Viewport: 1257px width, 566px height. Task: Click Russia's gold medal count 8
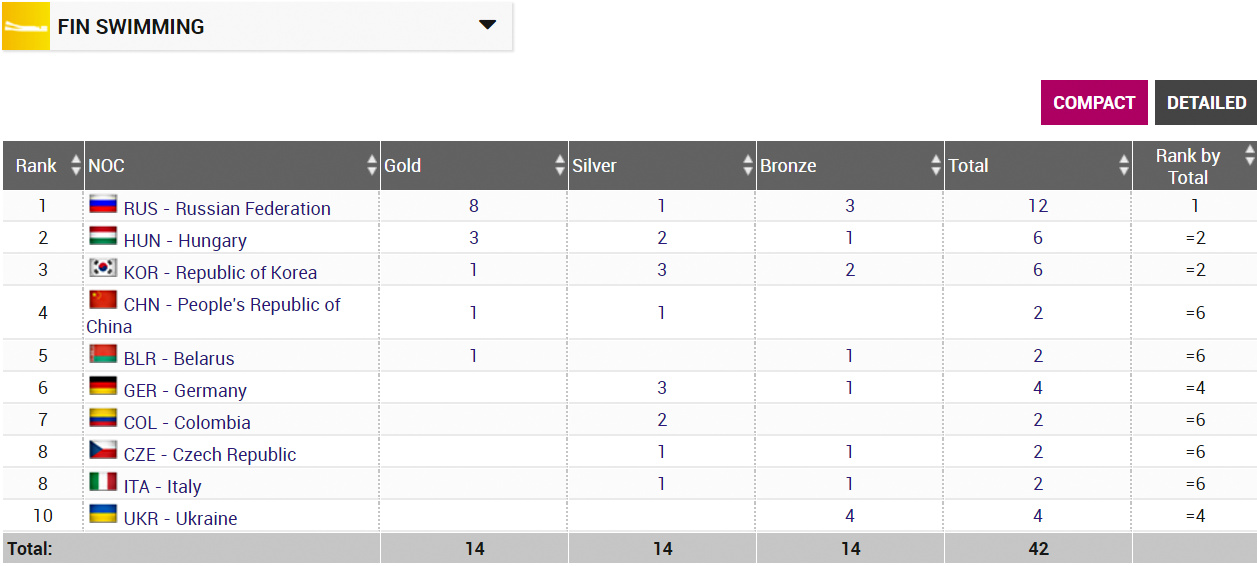point(473,206)
